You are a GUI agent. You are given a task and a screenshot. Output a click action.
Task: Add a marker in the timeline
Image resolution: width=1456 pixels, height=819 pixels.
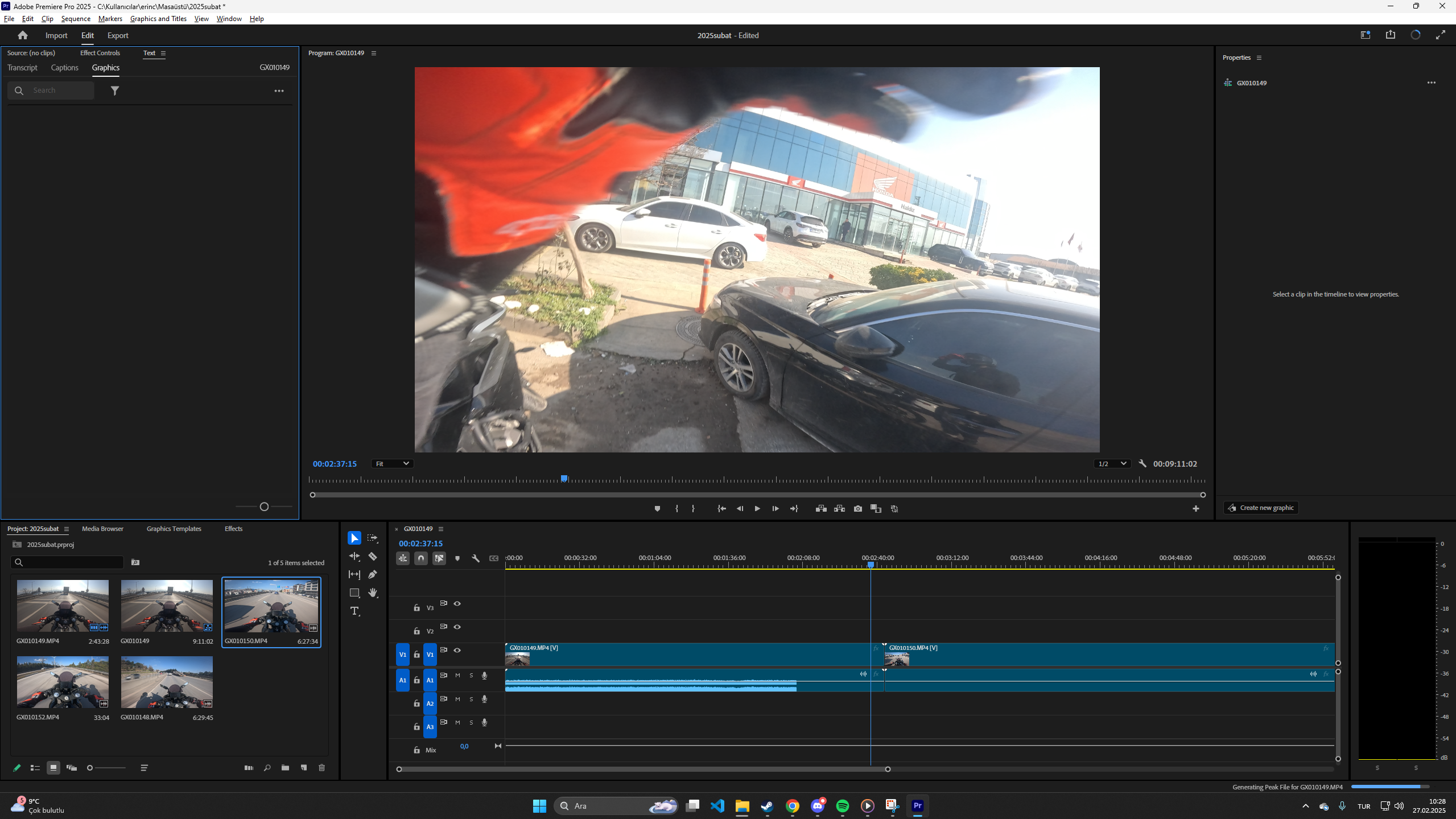click(457, 558)
